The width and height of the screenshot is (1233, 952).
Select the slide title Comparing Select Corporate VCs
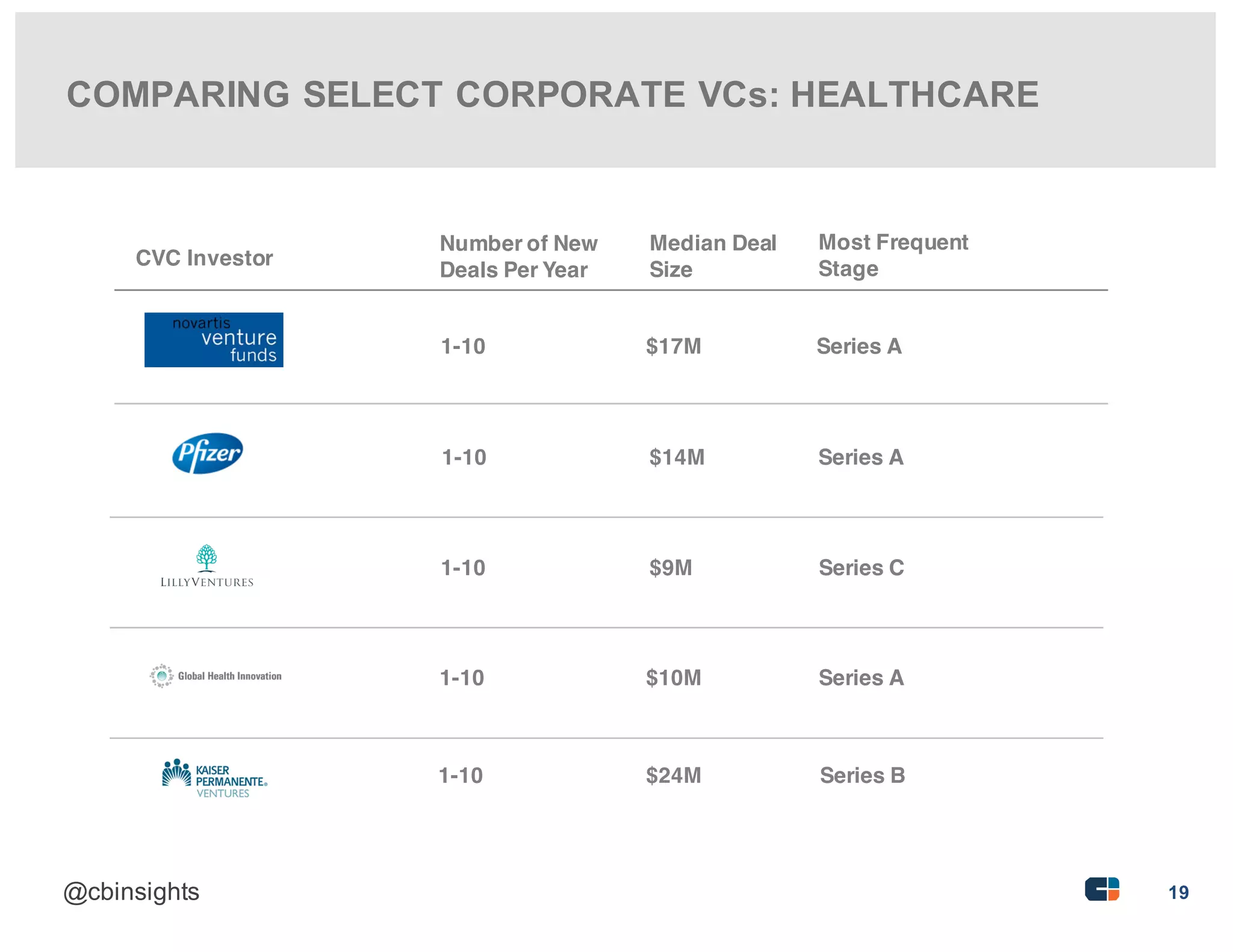[x=553, y=95]
